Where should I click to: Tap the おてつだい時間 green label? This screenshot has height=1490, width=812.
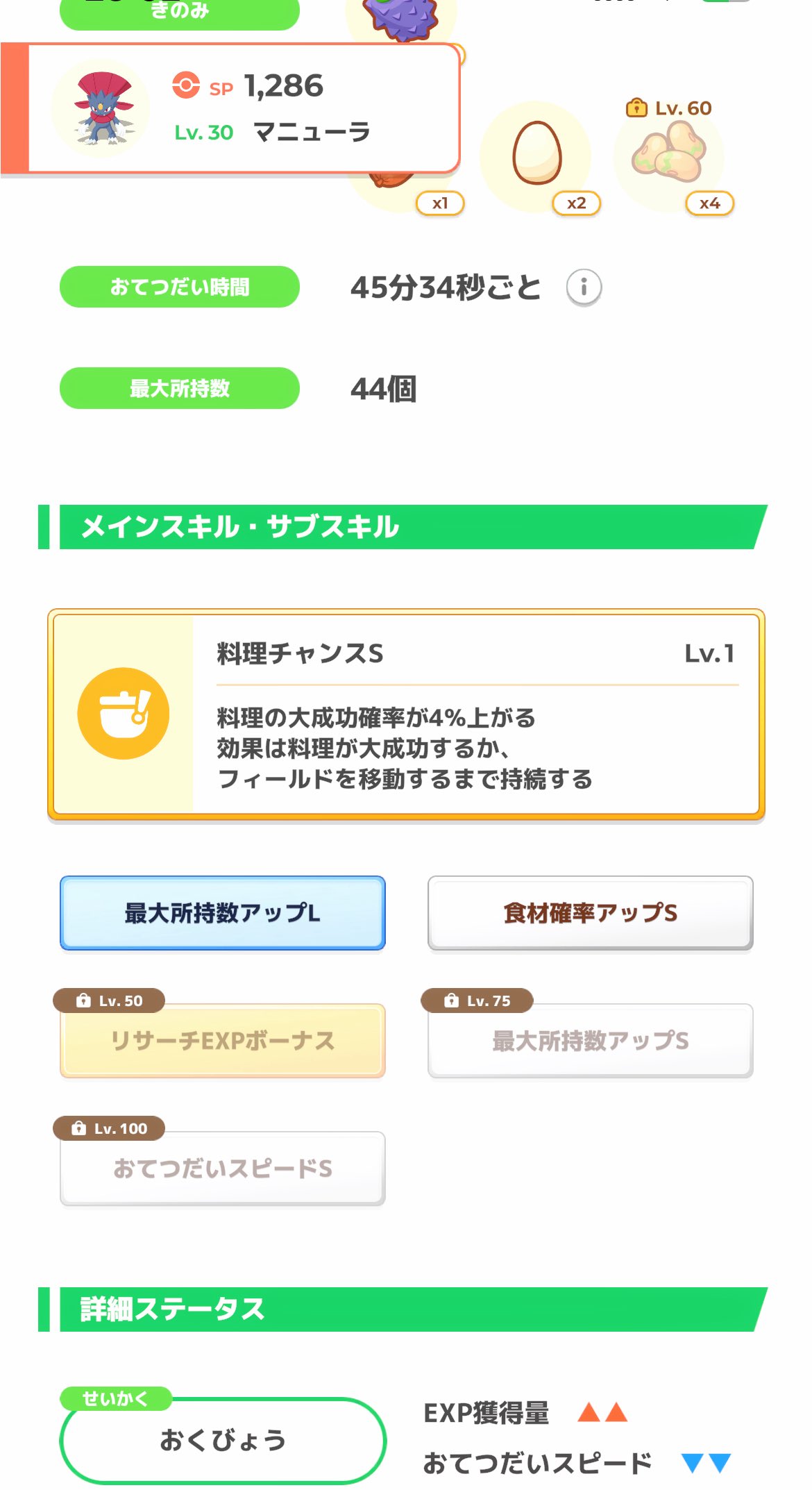click(179, 287)
